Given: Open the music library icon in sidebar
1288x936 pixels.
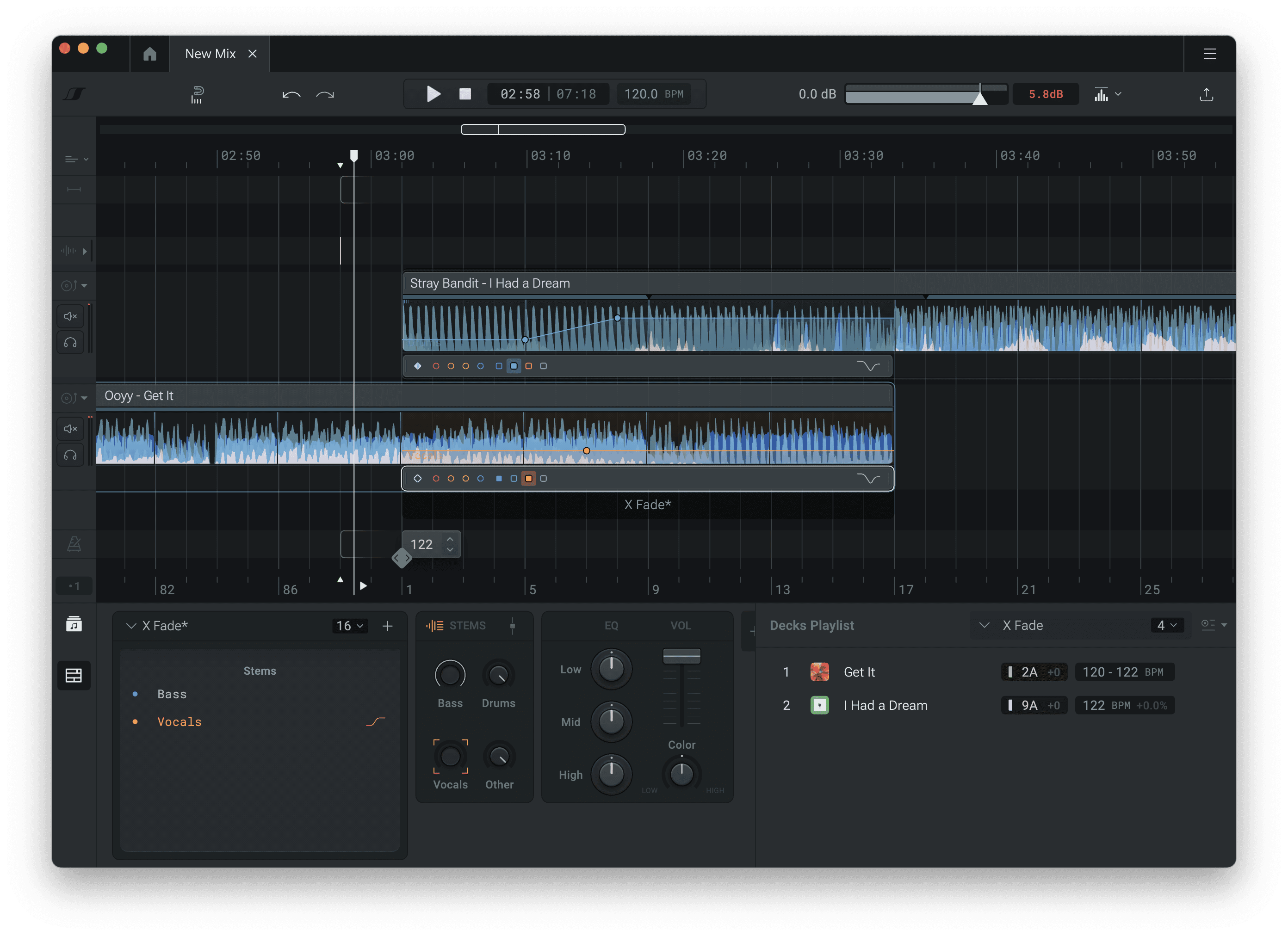Looking at the screenshot, I should 74,624.
